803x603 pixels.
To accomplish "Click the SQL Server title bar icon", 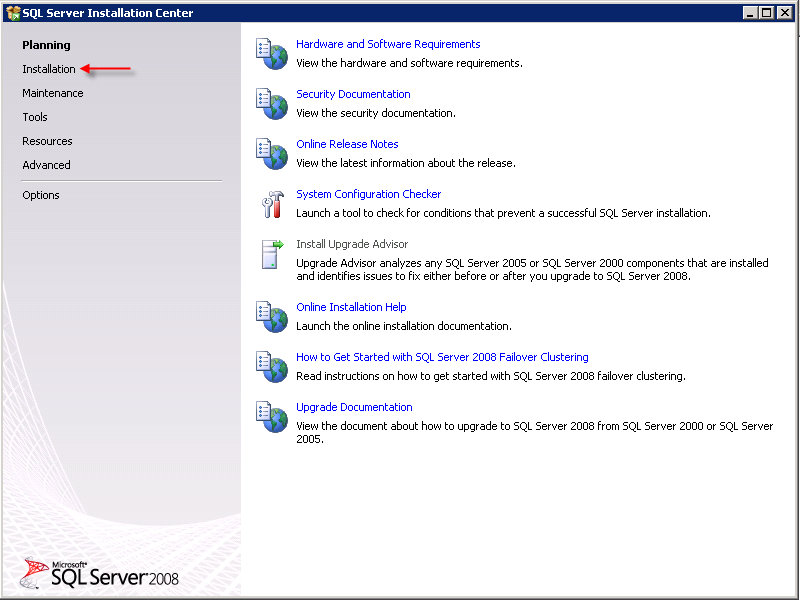I will tap(13, 13).
